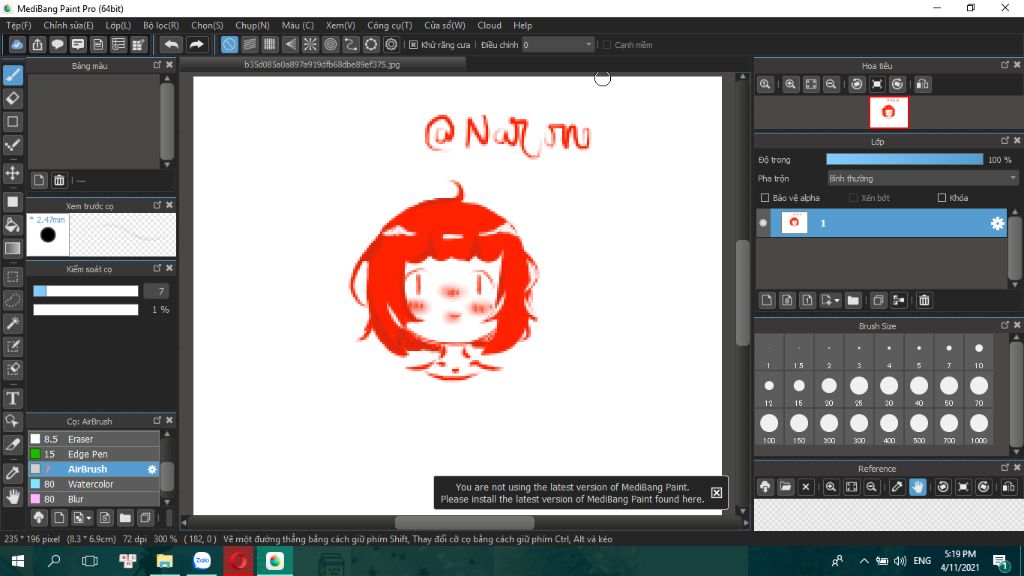Click the navigator thumbnail preview

tap(888, 112)
